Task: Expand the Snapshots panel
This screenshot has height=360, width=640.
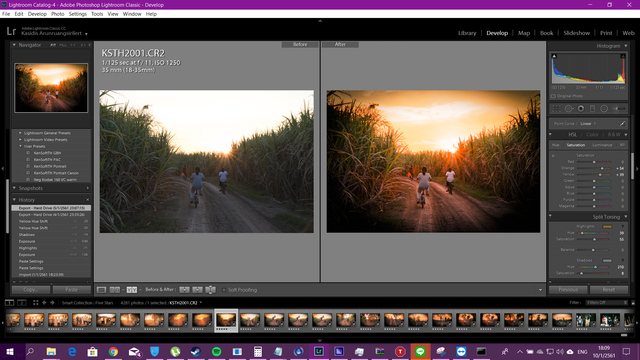Action: 14,188
